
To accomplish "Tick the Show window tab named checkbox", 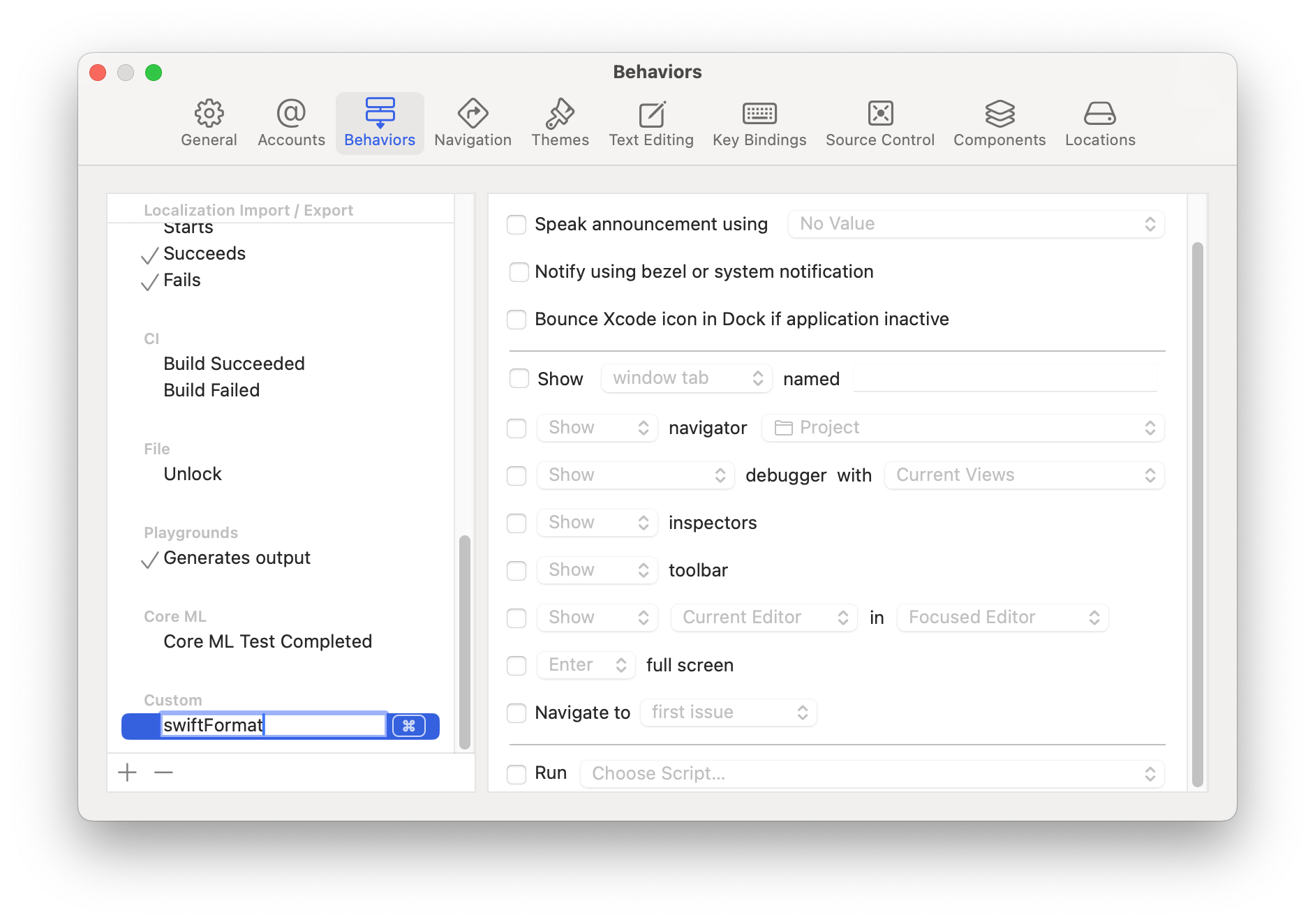I will [x=519, y=378].
